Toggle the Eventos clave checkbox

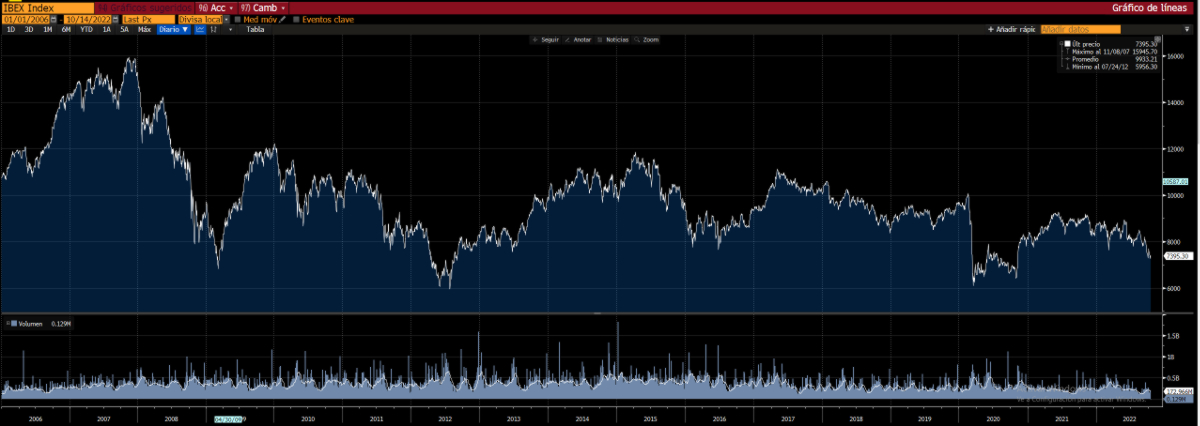coord(296,19)
